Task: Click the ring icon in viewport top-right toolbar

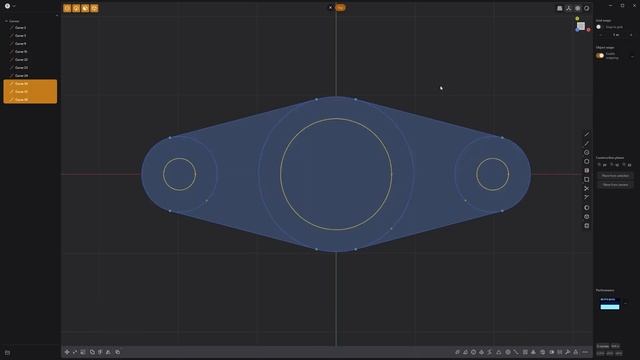Action: [x=587, y=8]
